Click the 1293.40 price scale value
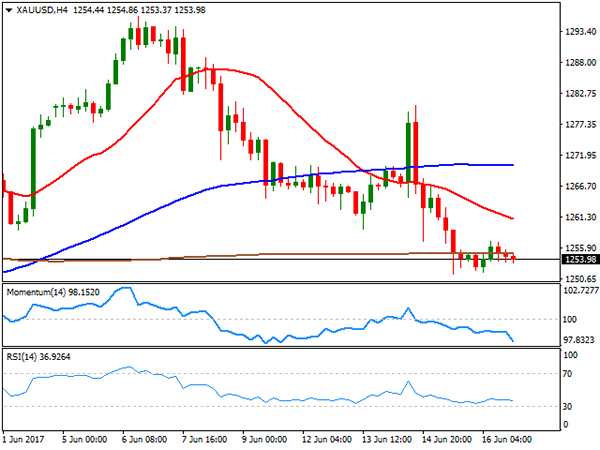Viewport: 600px width, 450px height. pyautogui.click(x=580, y=31)
